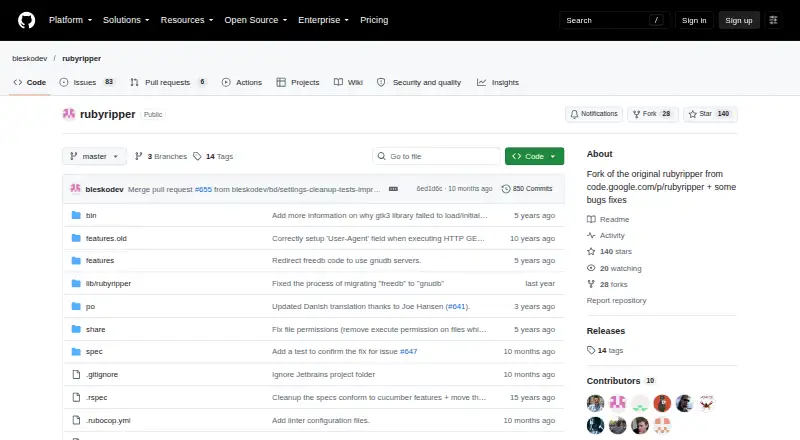Open the share folder
800x440 pixels.
(95, 329)
